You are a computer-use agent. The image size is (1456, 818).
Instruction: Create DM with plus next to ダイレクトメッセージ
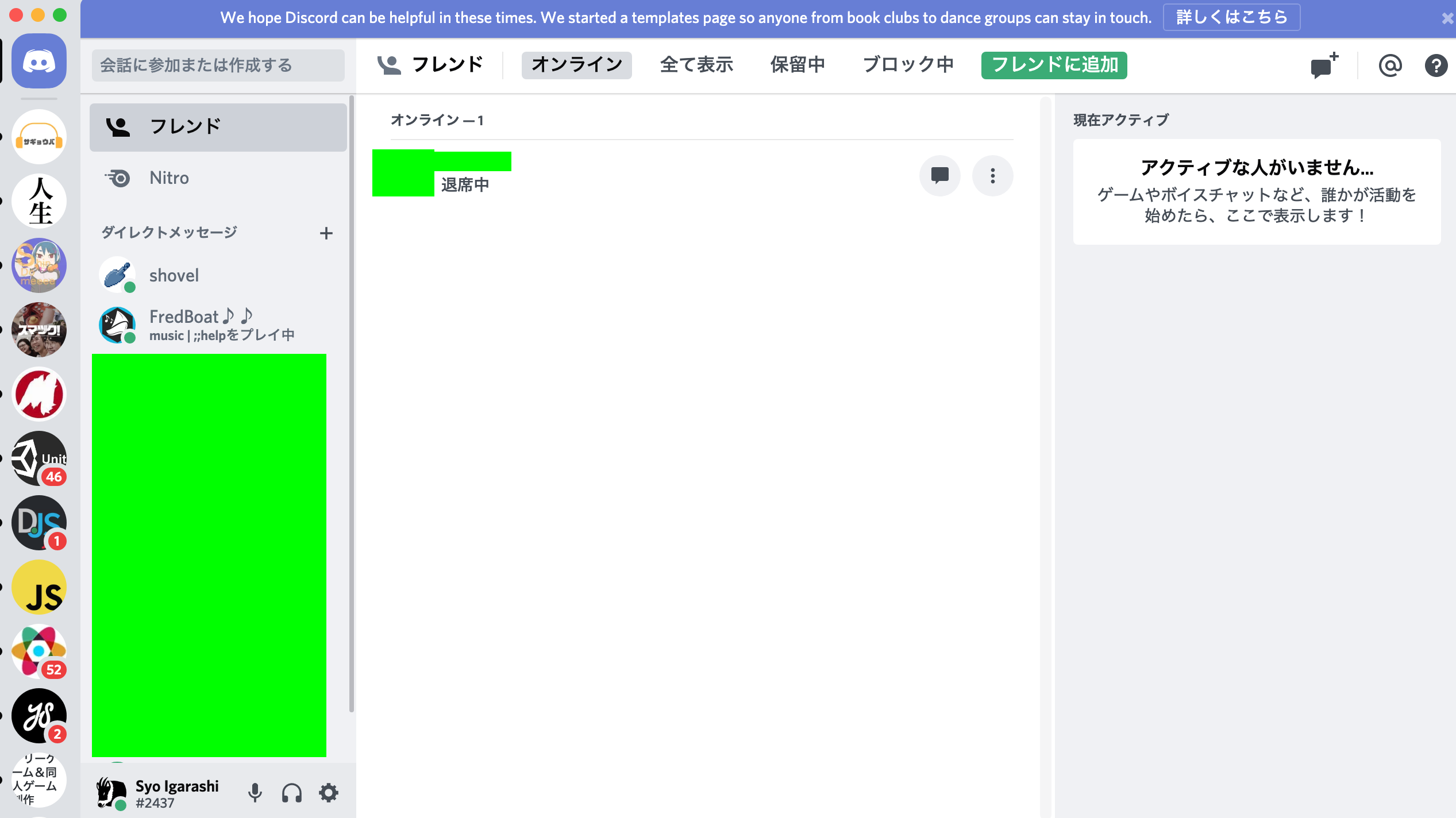[x=326, y=233]
